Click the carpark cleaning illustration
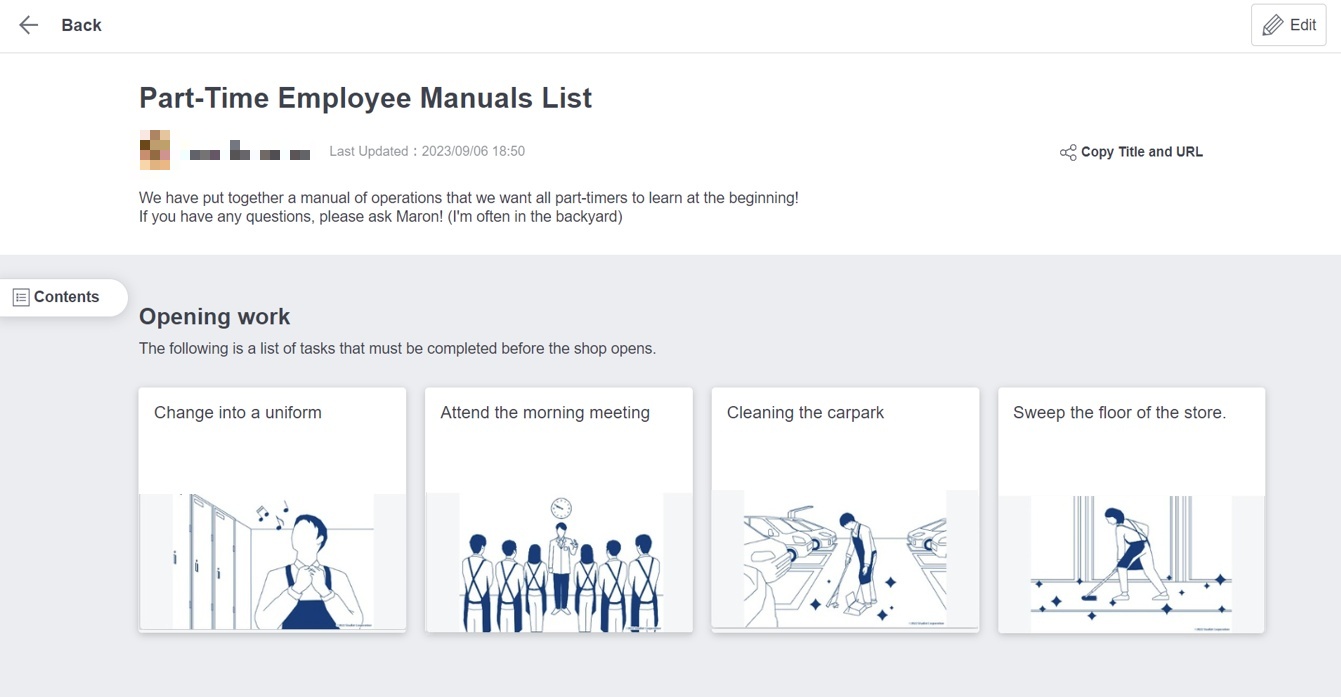 pyautogui.click(x=845, y=560)
